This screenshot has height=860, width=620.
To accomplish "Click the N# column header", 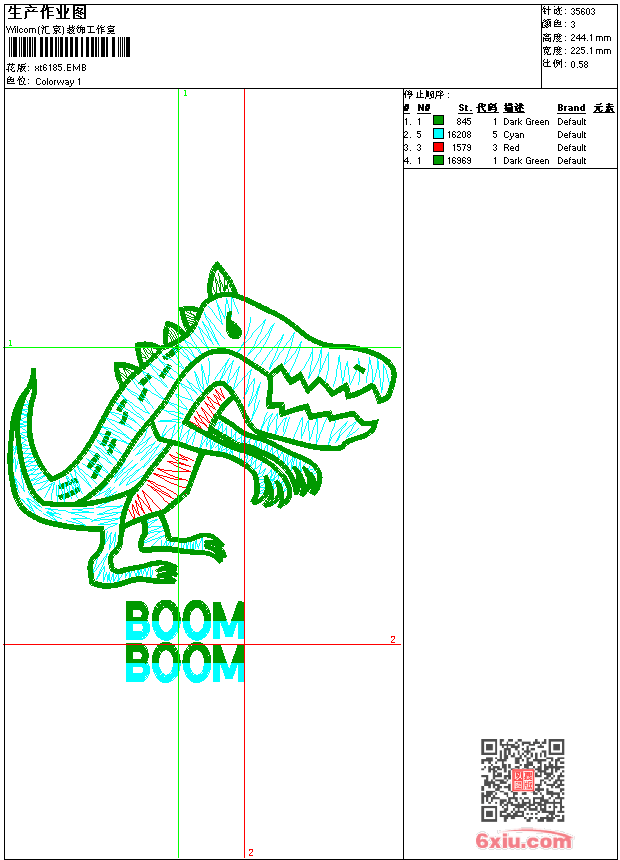I will point(424,108).
